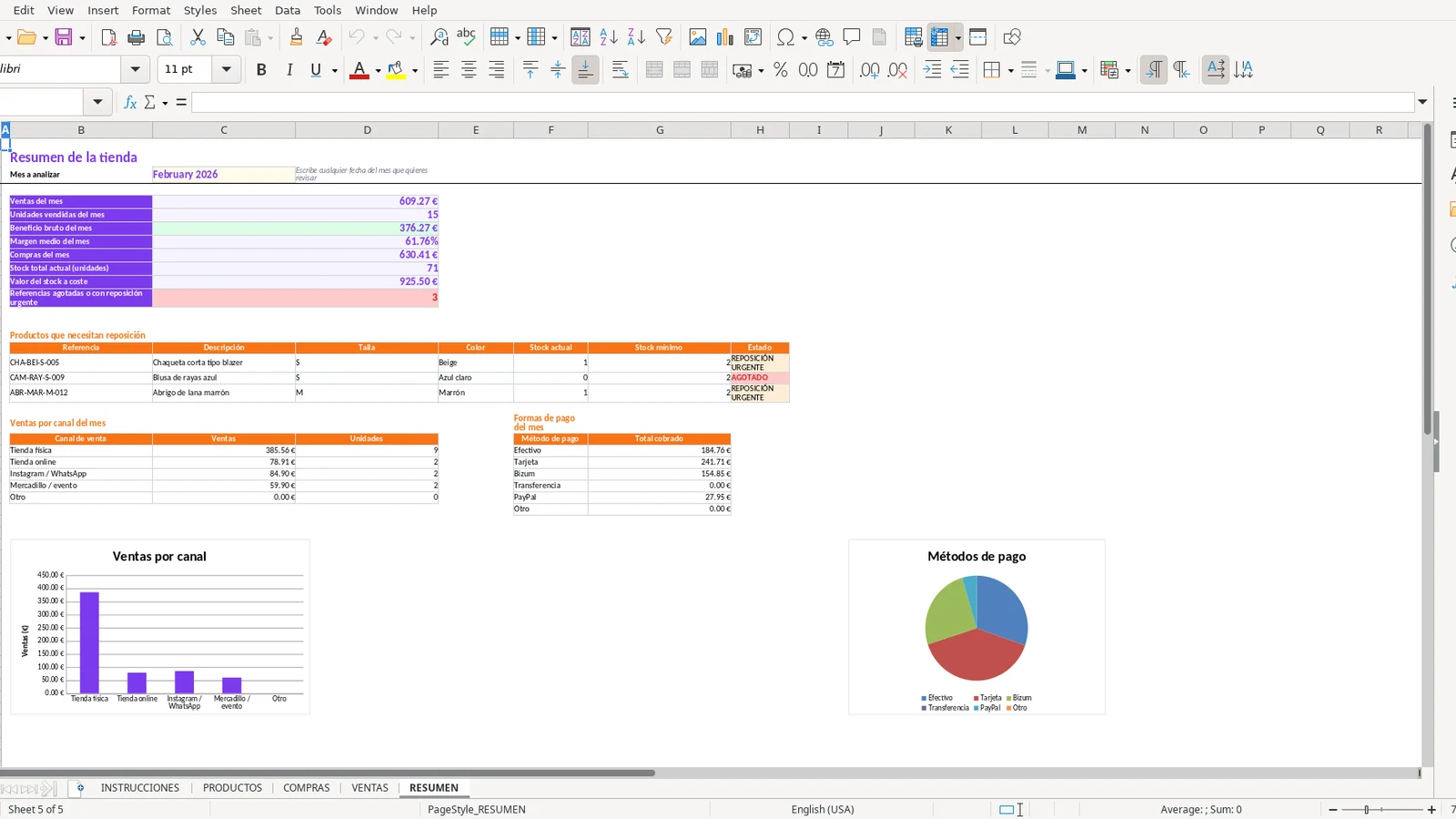Image resolution: width=1456 pixels, height=819 pixels.
Task: Show draw functions shapes icon
Action: (1012, 37)
